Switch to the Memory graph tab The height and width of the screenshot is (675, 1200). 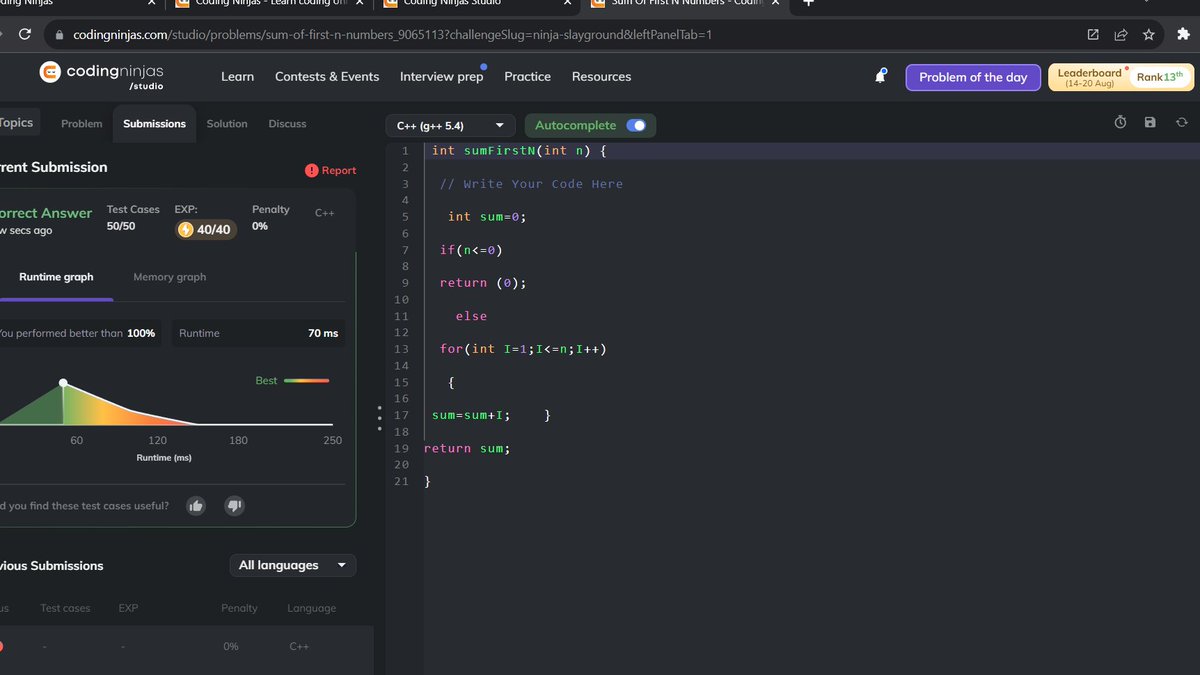click(x=169, y=276)
